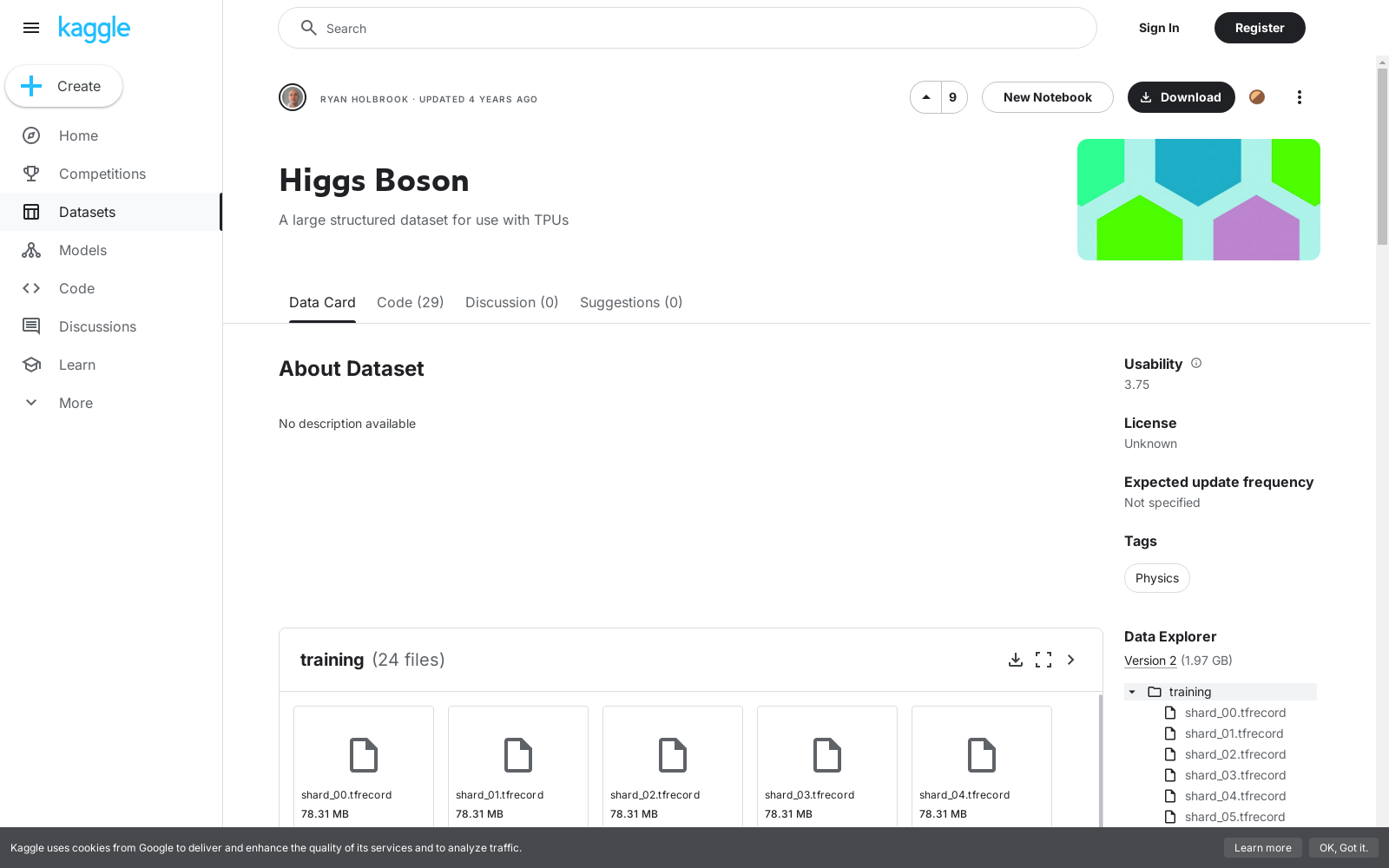Collapse the training folder tree arrow

click(x=1132, y=692)
